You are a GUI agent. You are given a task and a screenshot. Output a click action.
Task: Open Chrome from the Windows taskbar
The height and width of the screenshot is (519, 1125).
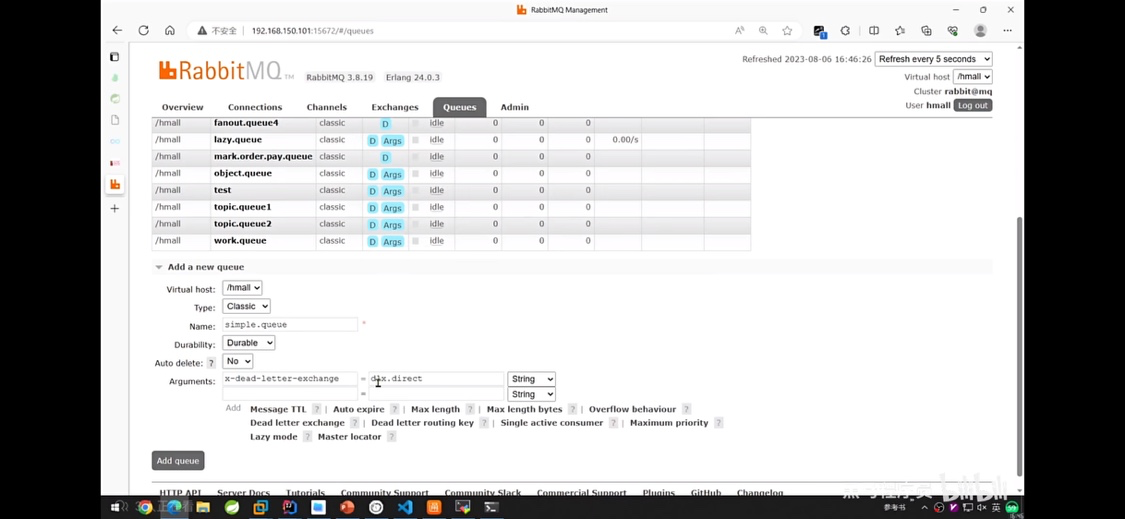tap(144, 508)
